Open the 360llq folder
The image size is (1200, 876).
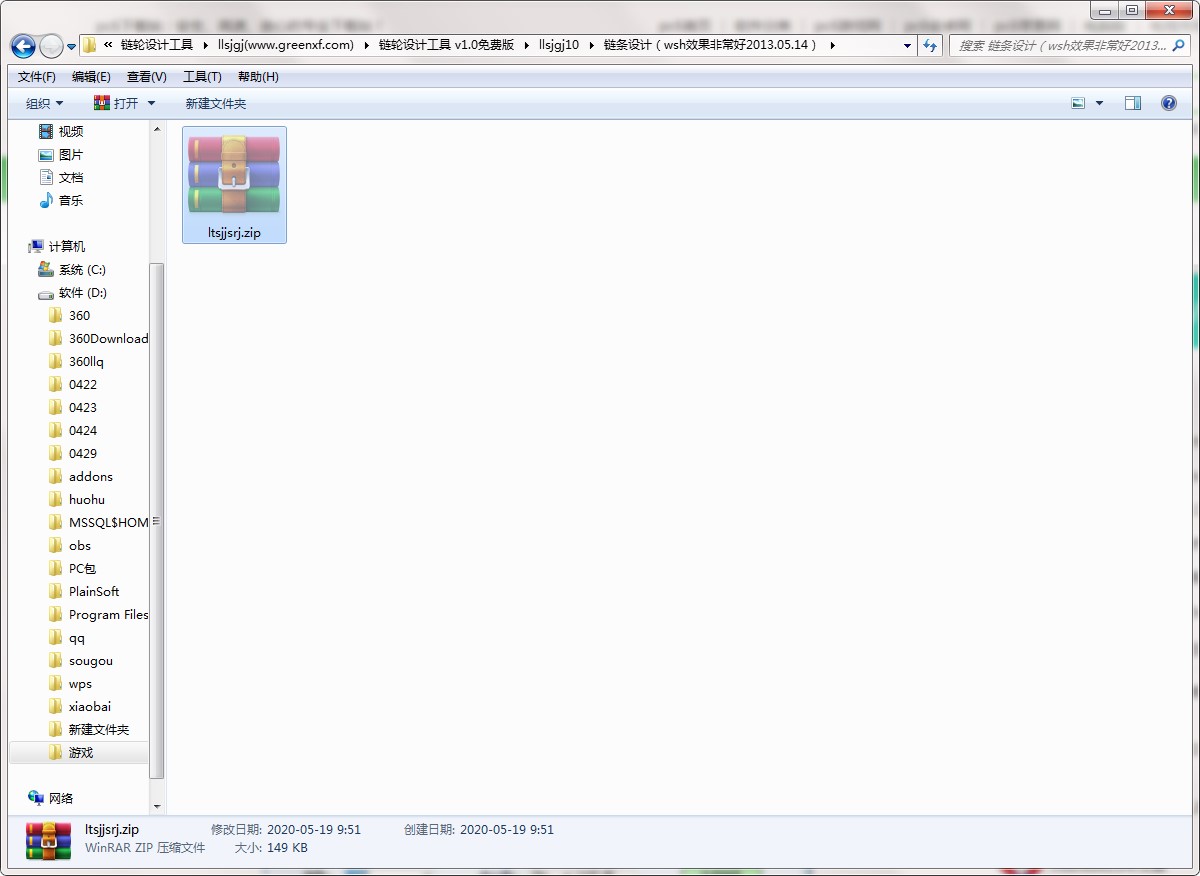[77, 361]
